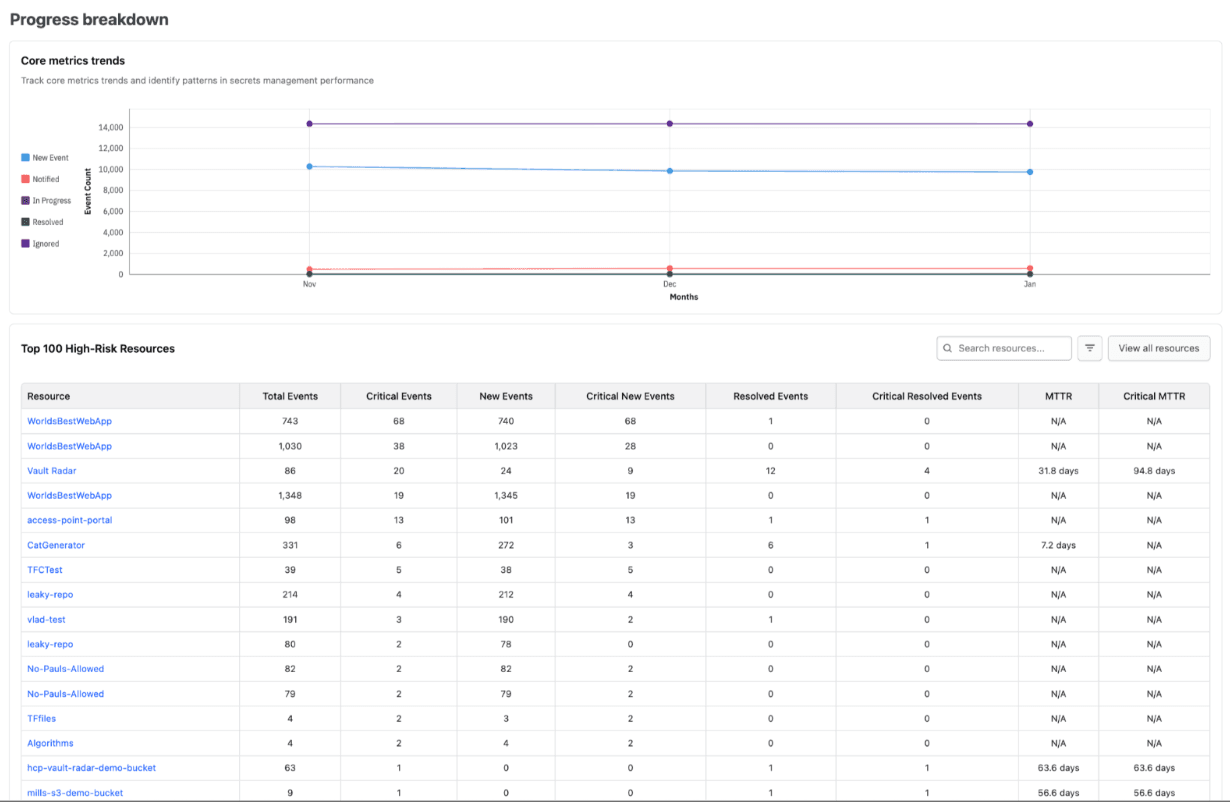This screenshot has height=802, width=1230.
Task: Click the MTTR column header
Action: [x=1058, y=396]
